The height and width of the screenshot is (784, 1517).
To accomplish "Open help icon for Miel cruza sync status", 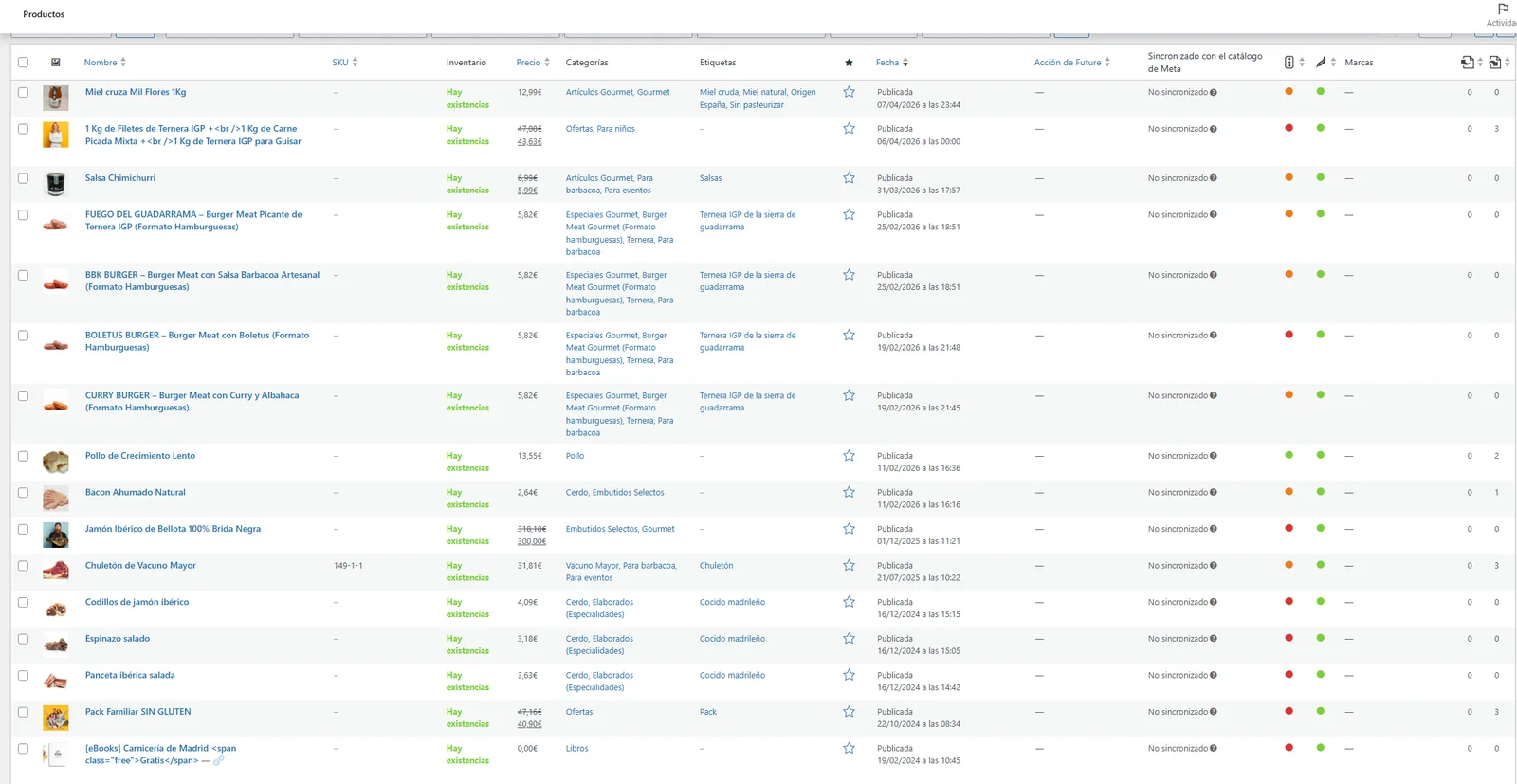I will coord(1214,93).
